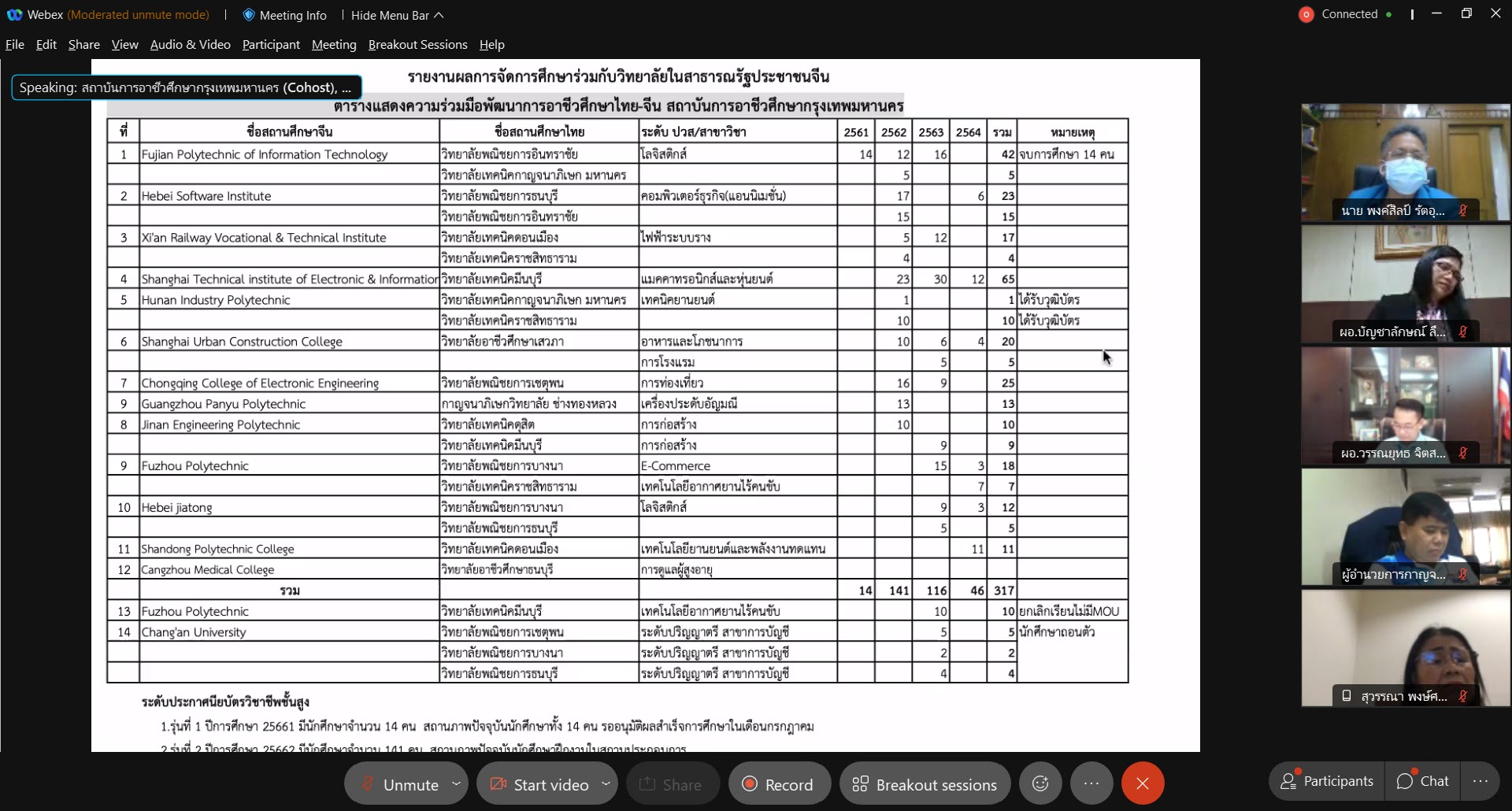
Task: Select video thumbnail of ผอ.บัญชาลักษณ์
Action: [x=1406, y=284]
